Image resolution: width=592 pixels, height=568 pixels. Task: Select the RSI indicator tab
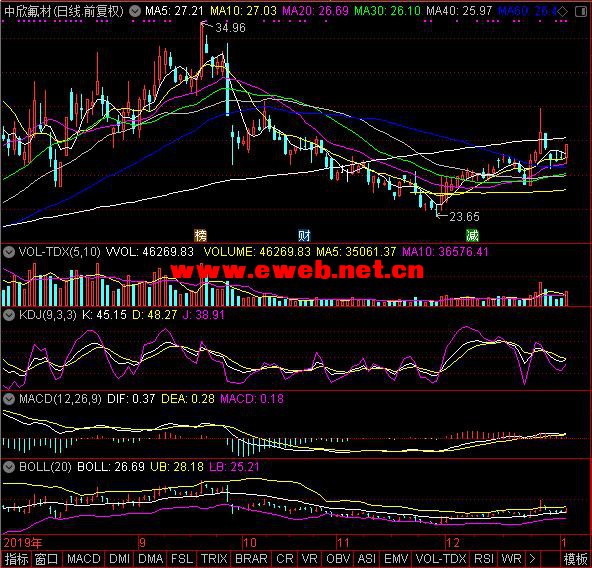(484, 559)
